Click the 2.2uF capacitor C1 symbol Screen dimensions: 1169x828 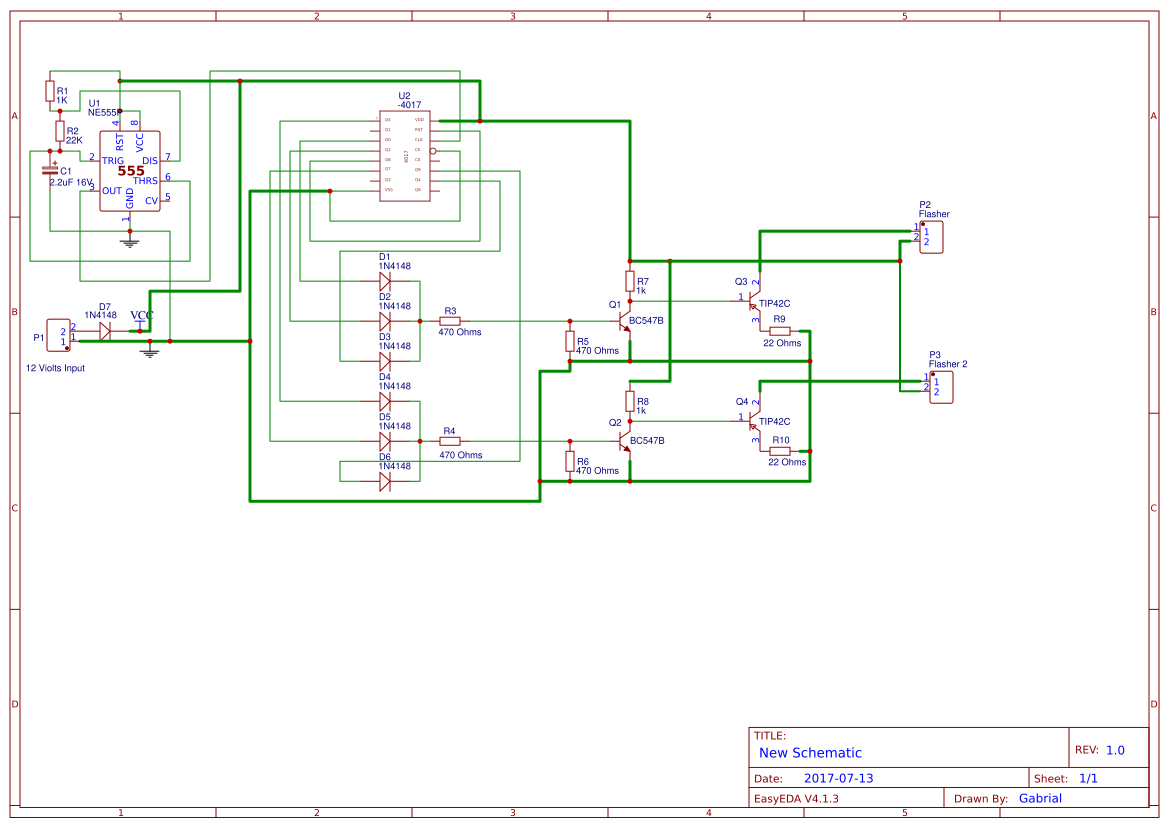coord(50,170)
